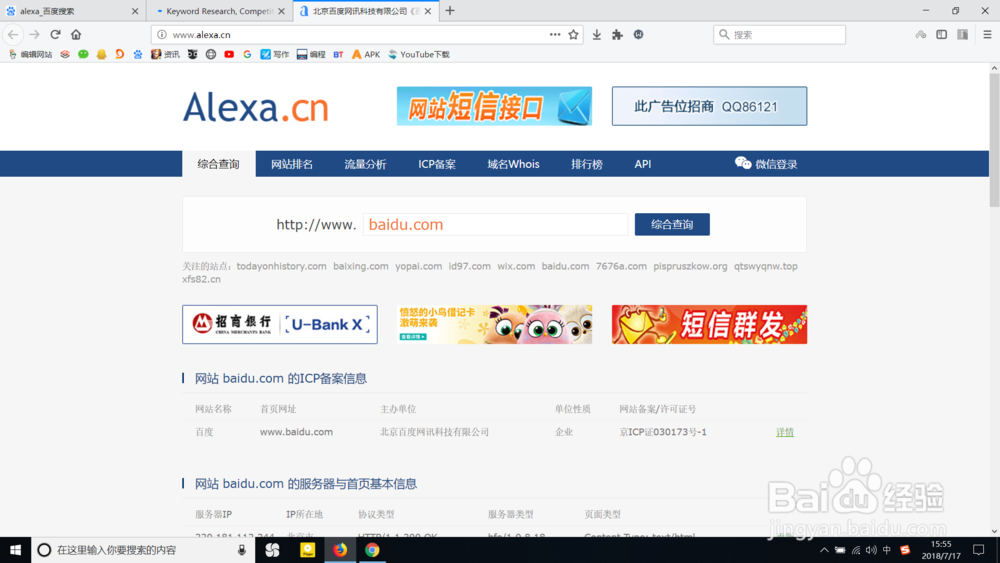Open the green WeChat bookmark icon
This screenshot has width=1000, height=563.
tap(83, 54)
